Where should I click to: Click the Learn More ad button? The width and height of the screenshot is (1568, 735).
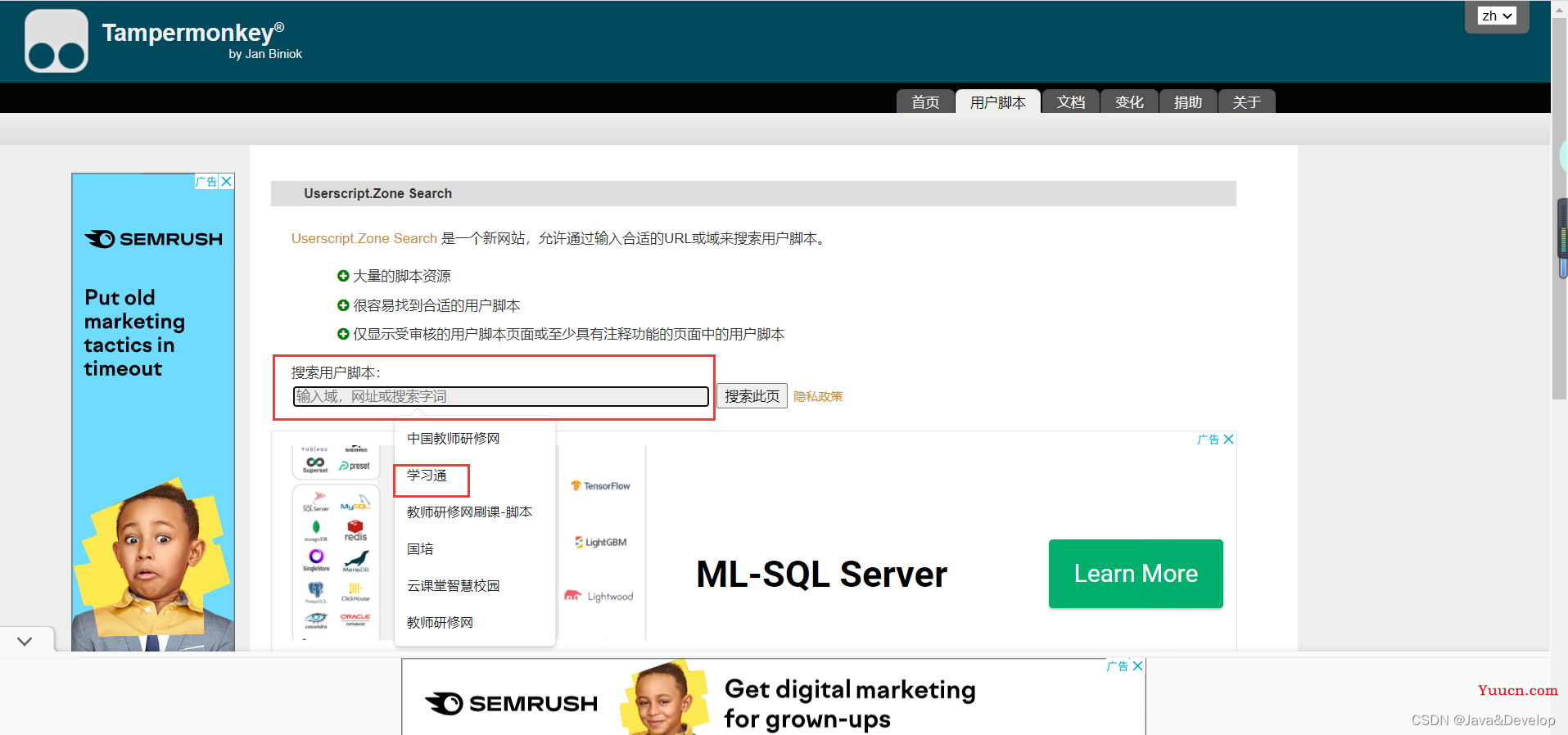pyautogui.click(x=1136, y=574)
